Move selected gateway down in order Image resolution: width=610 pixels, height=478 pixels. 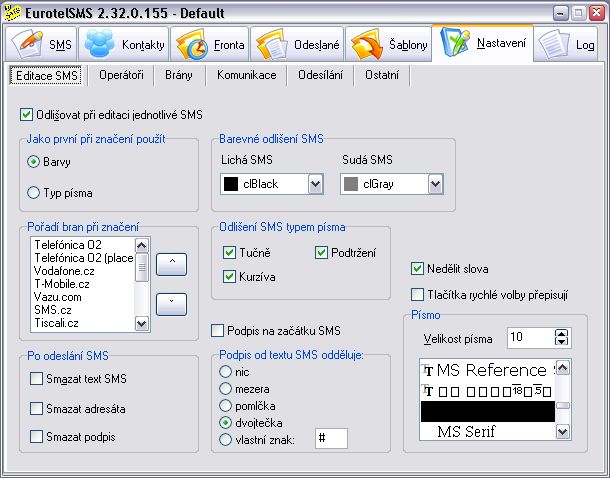tap(172, 304)
